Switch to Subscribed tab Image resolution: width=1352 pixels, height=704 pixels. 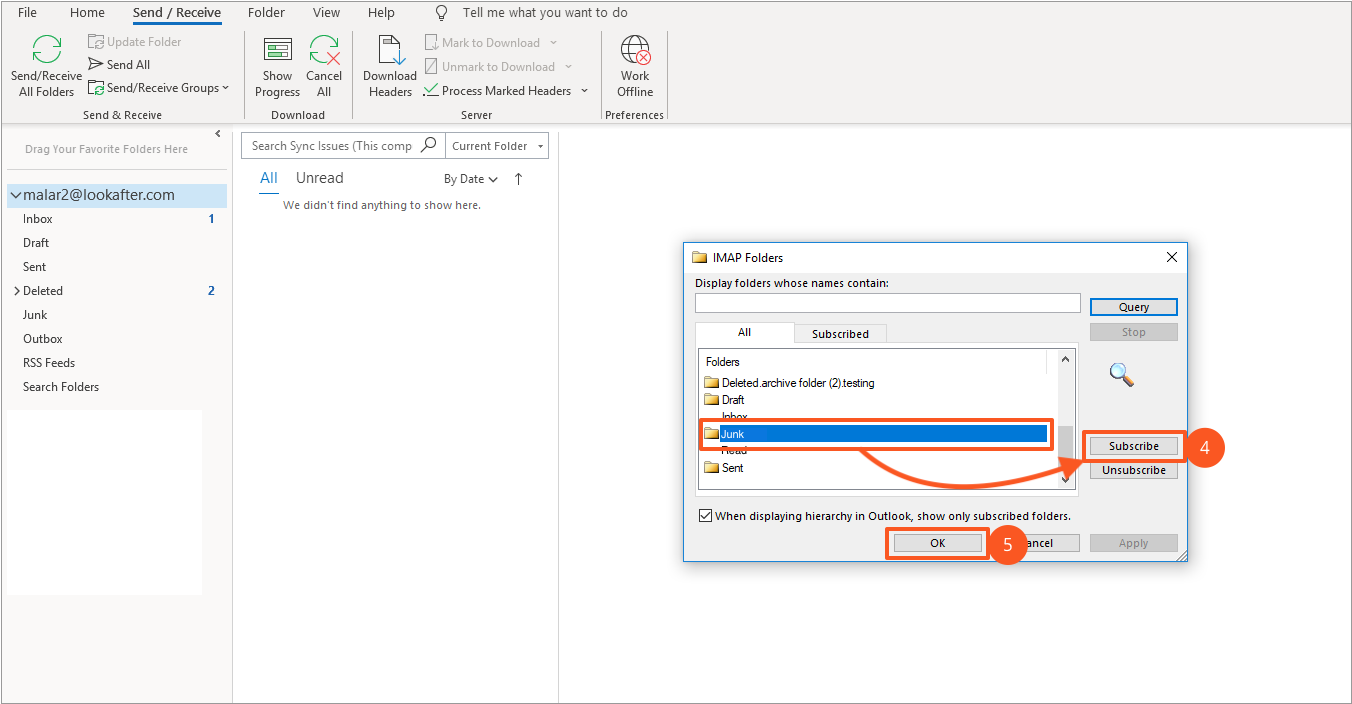(x=840, y=334)
